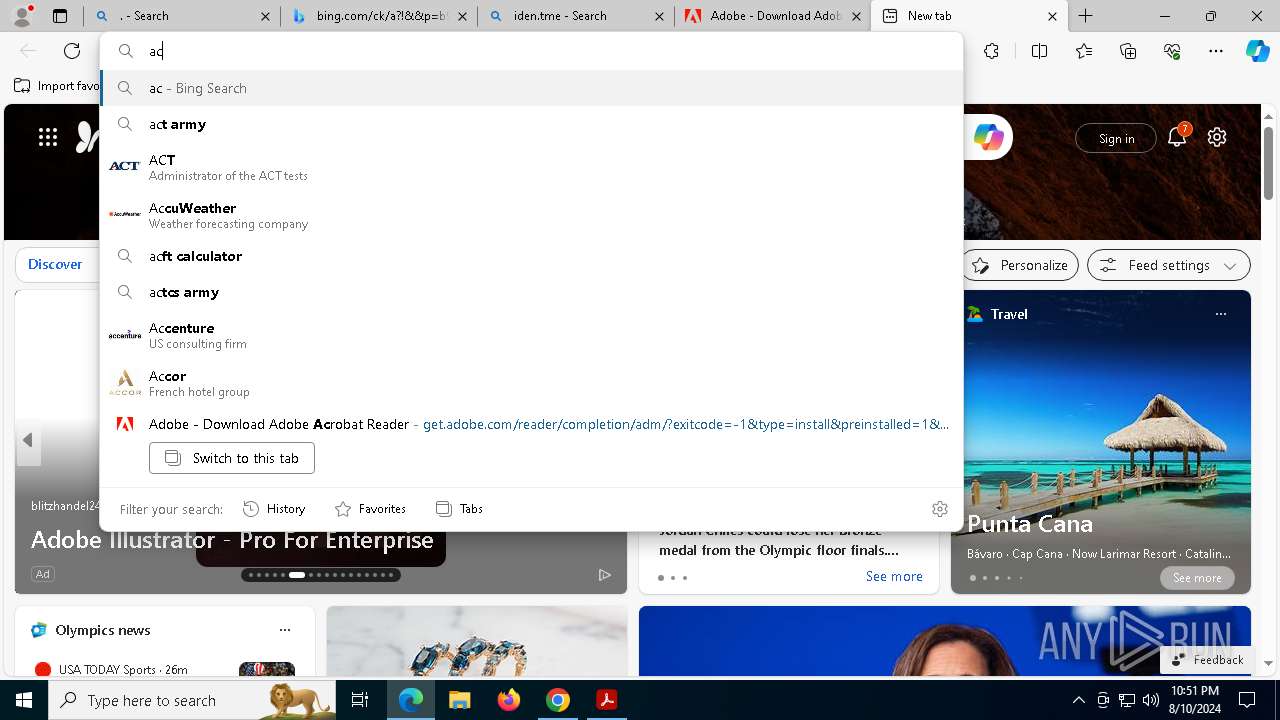This screenshot has width=1280, height=720.
Task: Filter search by Favorites
Action: point(370,509)
